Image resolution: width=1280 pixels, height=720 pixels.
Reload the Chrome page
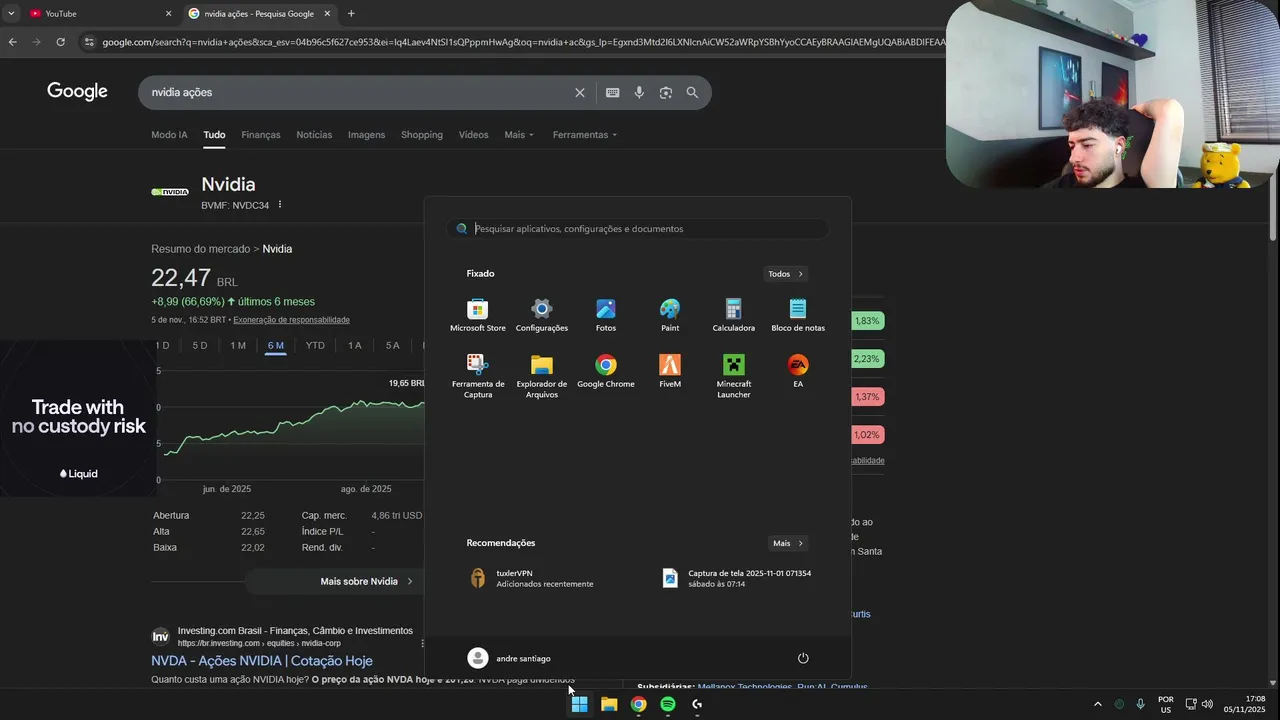click(60, 42)
